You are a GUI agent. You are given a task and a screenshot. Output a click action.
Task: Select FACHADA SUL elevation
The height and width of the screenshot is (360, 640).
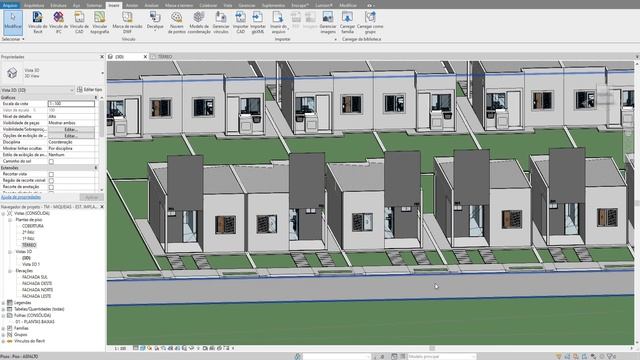(35, 277)
